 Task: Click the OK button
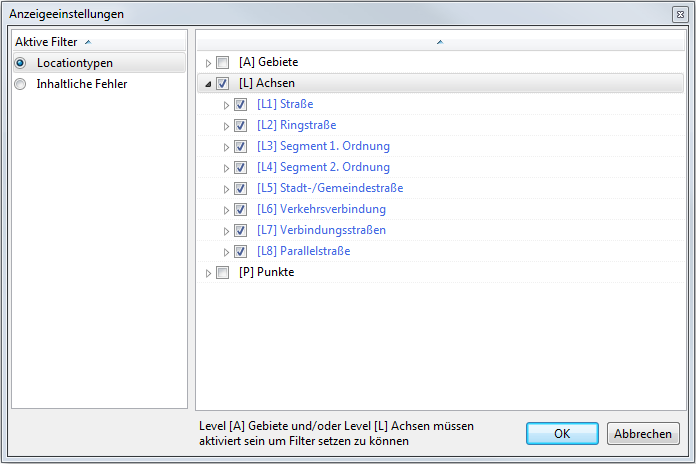tap(562, 434)
